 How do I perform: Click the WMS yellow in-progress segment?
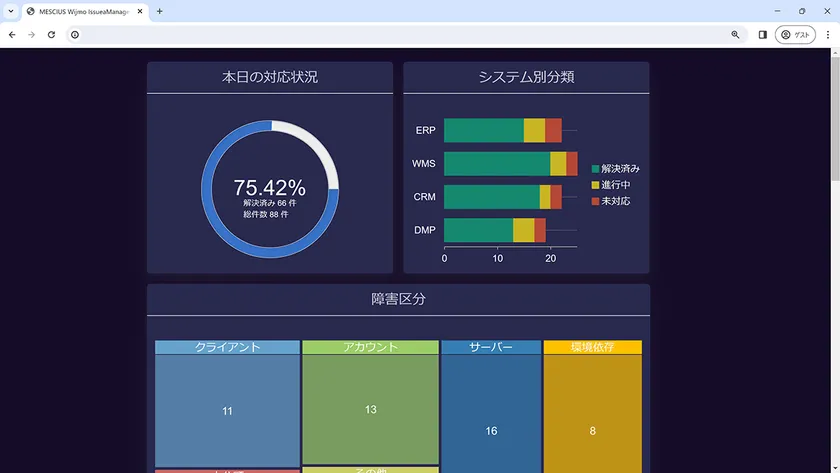pos(558,164)
